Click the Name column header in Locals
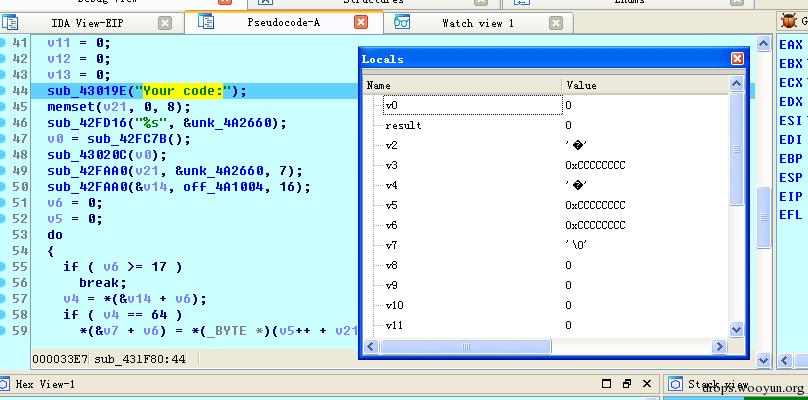 pos(463,85)
